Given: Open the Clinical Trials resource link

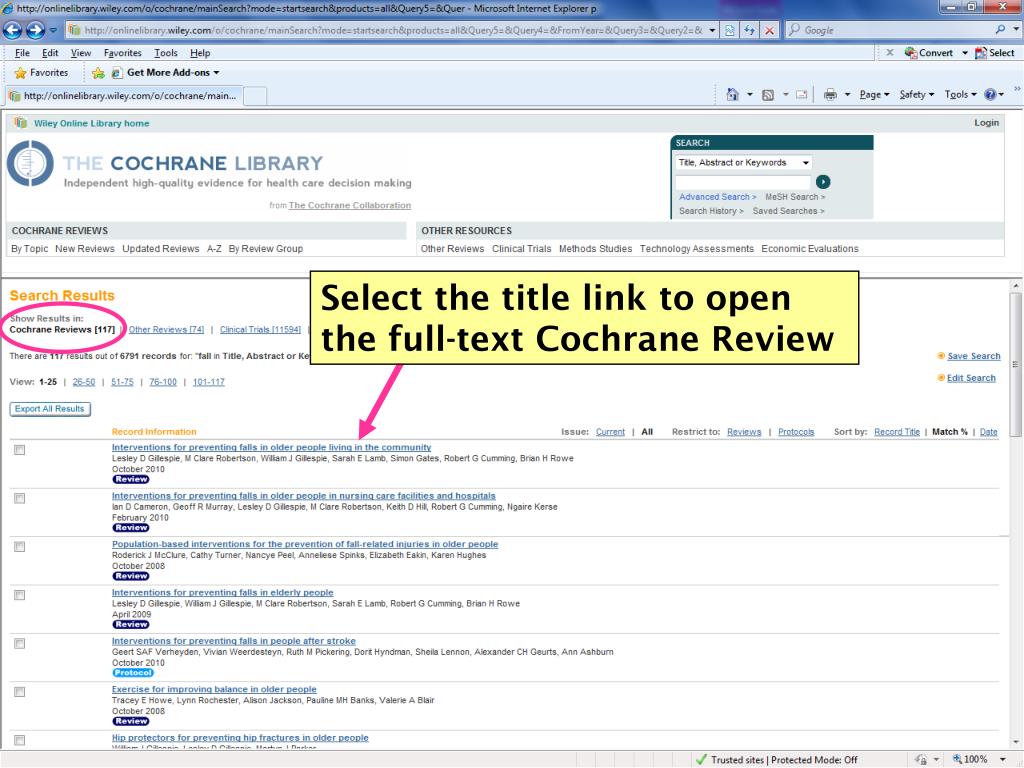Looking at the screenshot, I should point(521,249).
